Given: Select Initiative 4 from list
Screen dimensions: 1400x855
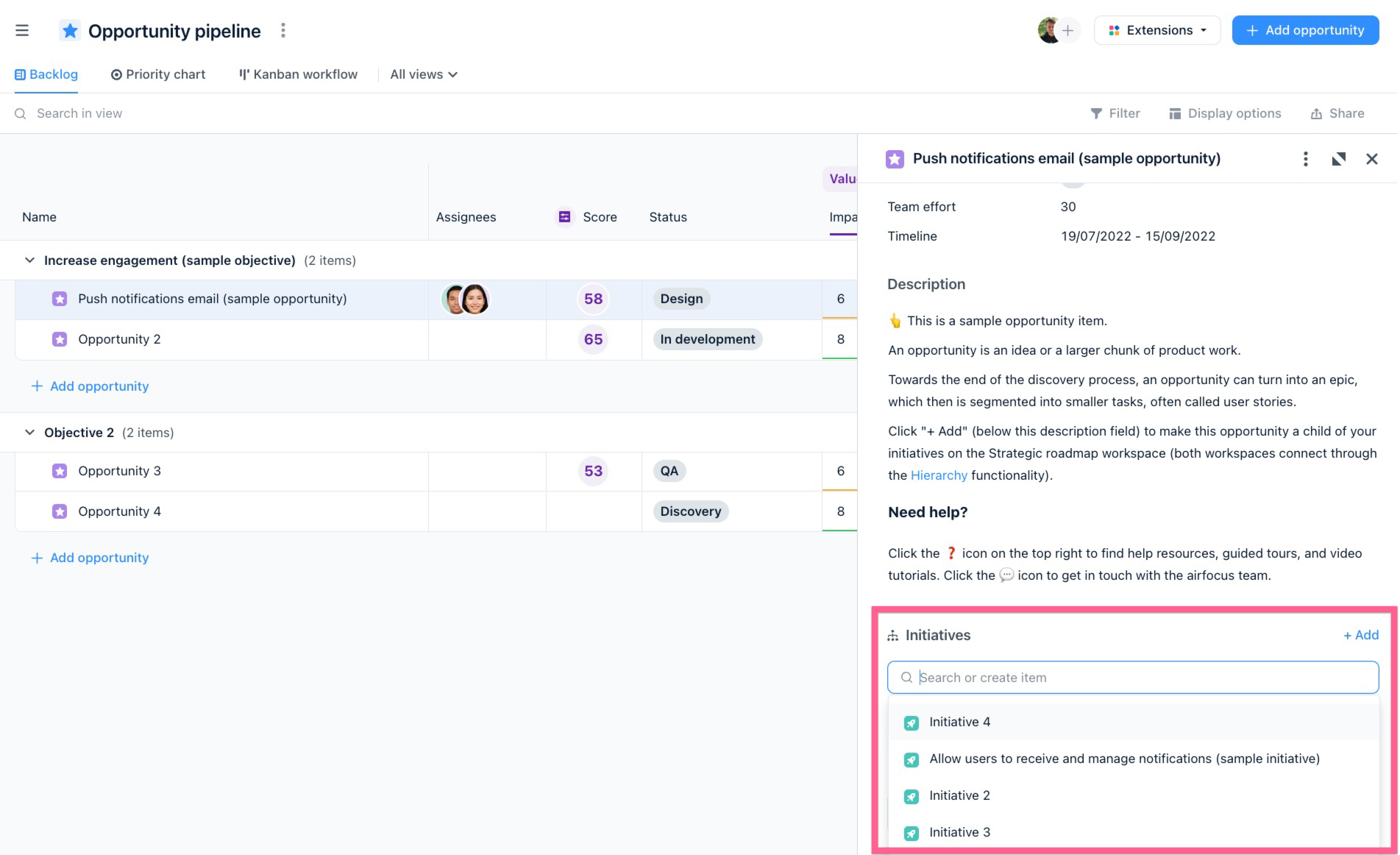Looking at the screenshot, I should coord(1133,722).
